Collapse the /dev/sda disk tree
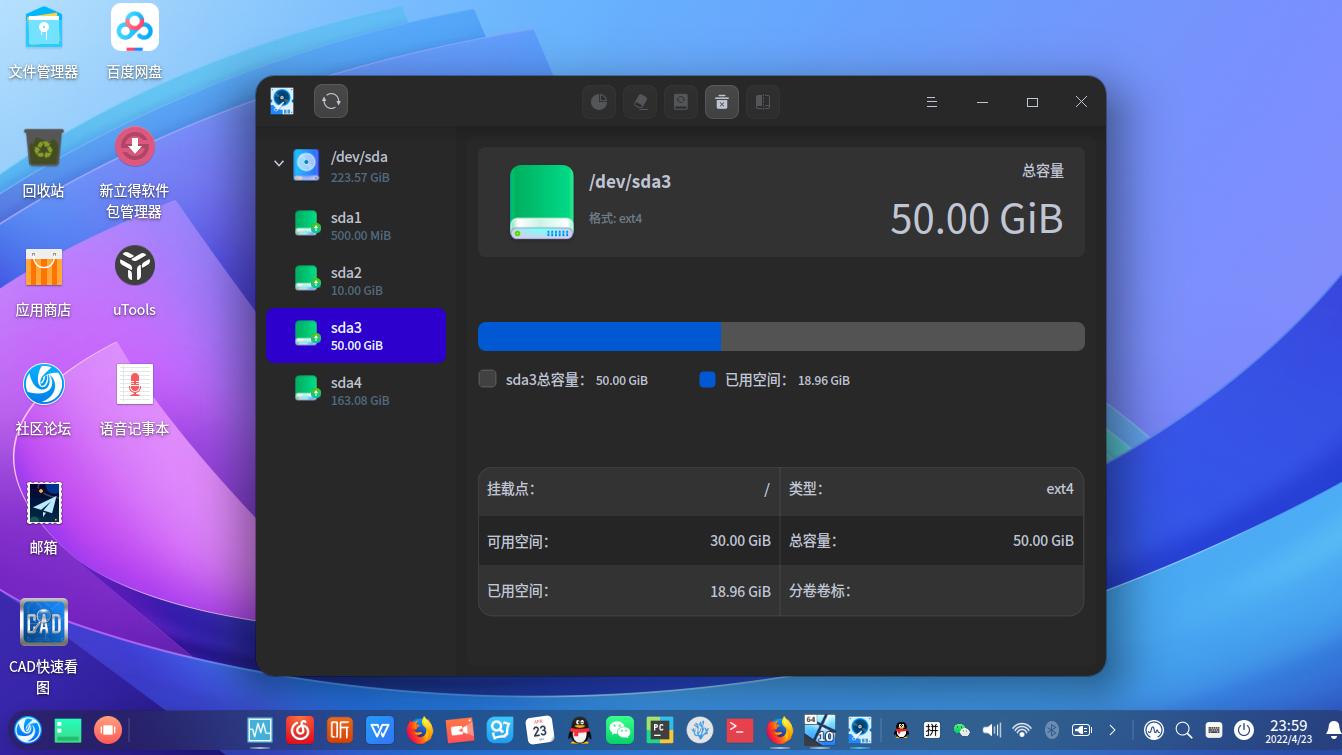Screen dimensions: 1342x755 tap(279, 163)
